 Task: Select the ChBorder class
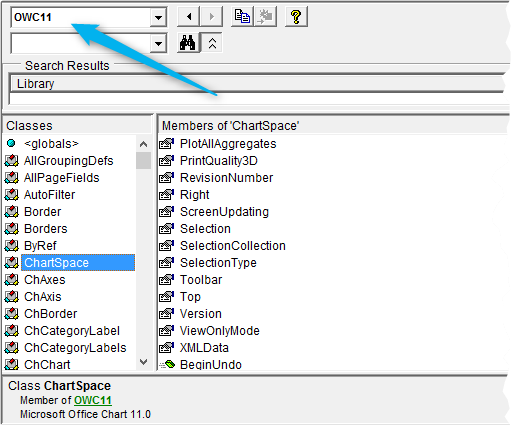click(x=51, y=314)
